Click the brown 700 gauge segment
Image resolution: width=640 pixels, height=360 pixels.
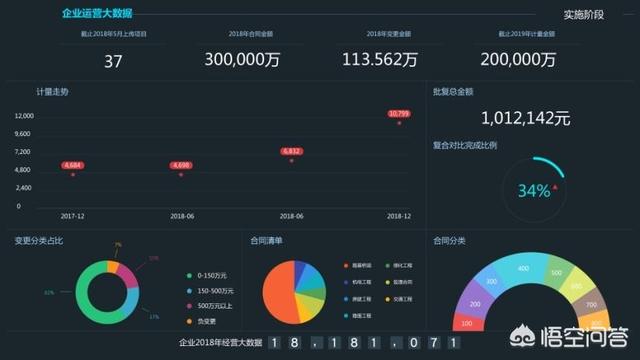coord(590,302)
